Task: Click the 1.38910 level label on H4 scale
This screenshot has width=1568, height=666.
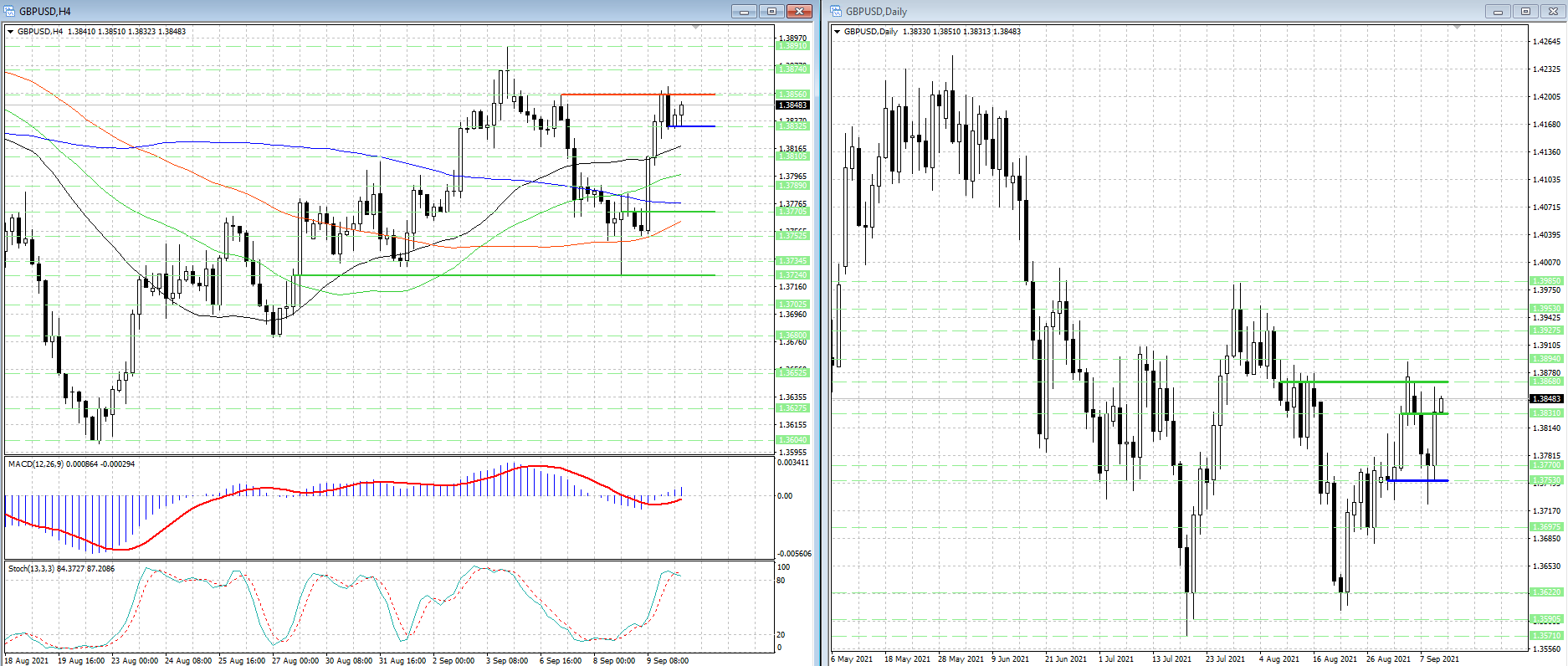Action: (x=792, y=46)
